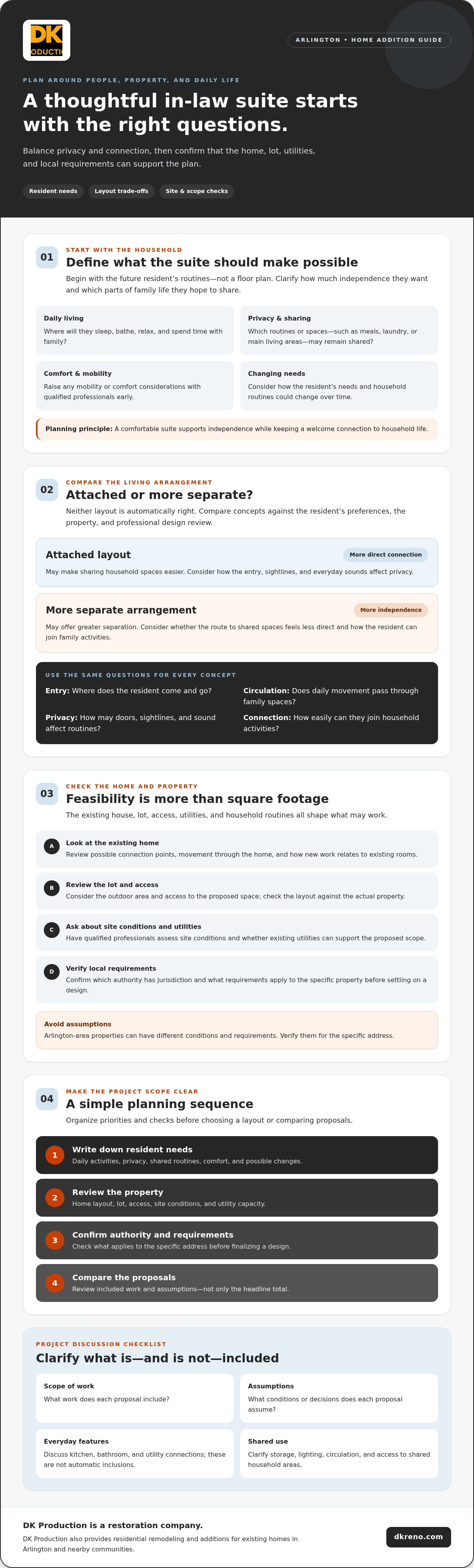Click the More independence badge
Viewport: 474px width, 1568px height.
tap(391, 610)
